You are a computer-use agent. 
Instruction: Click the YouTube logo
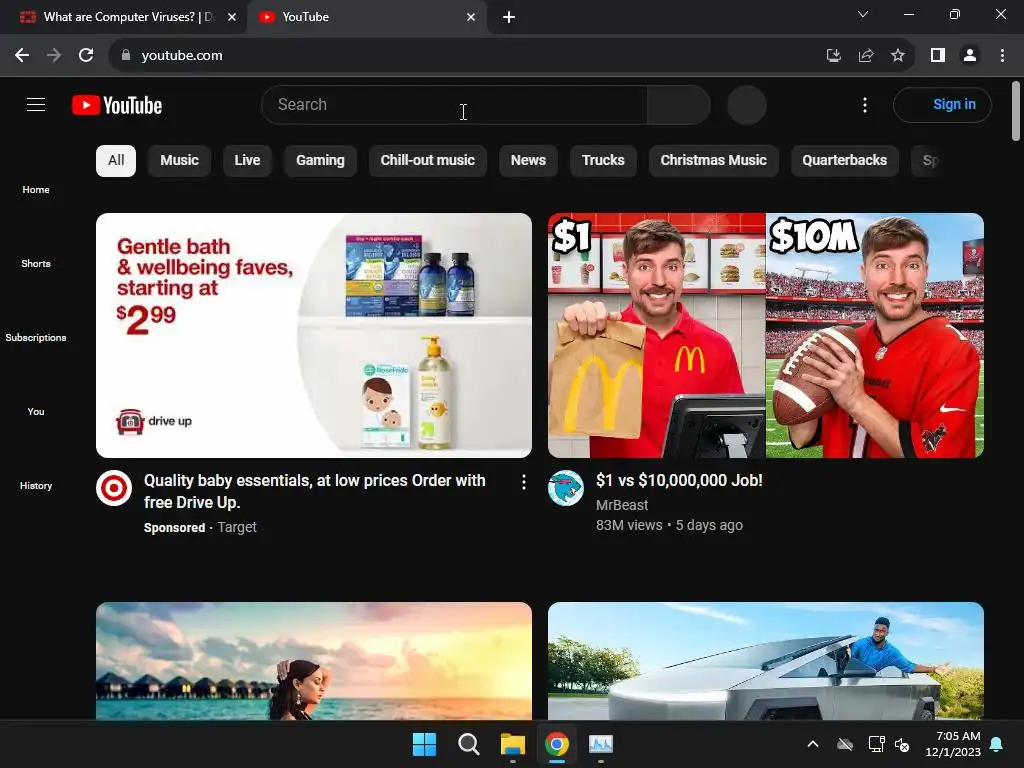point(117,105)
